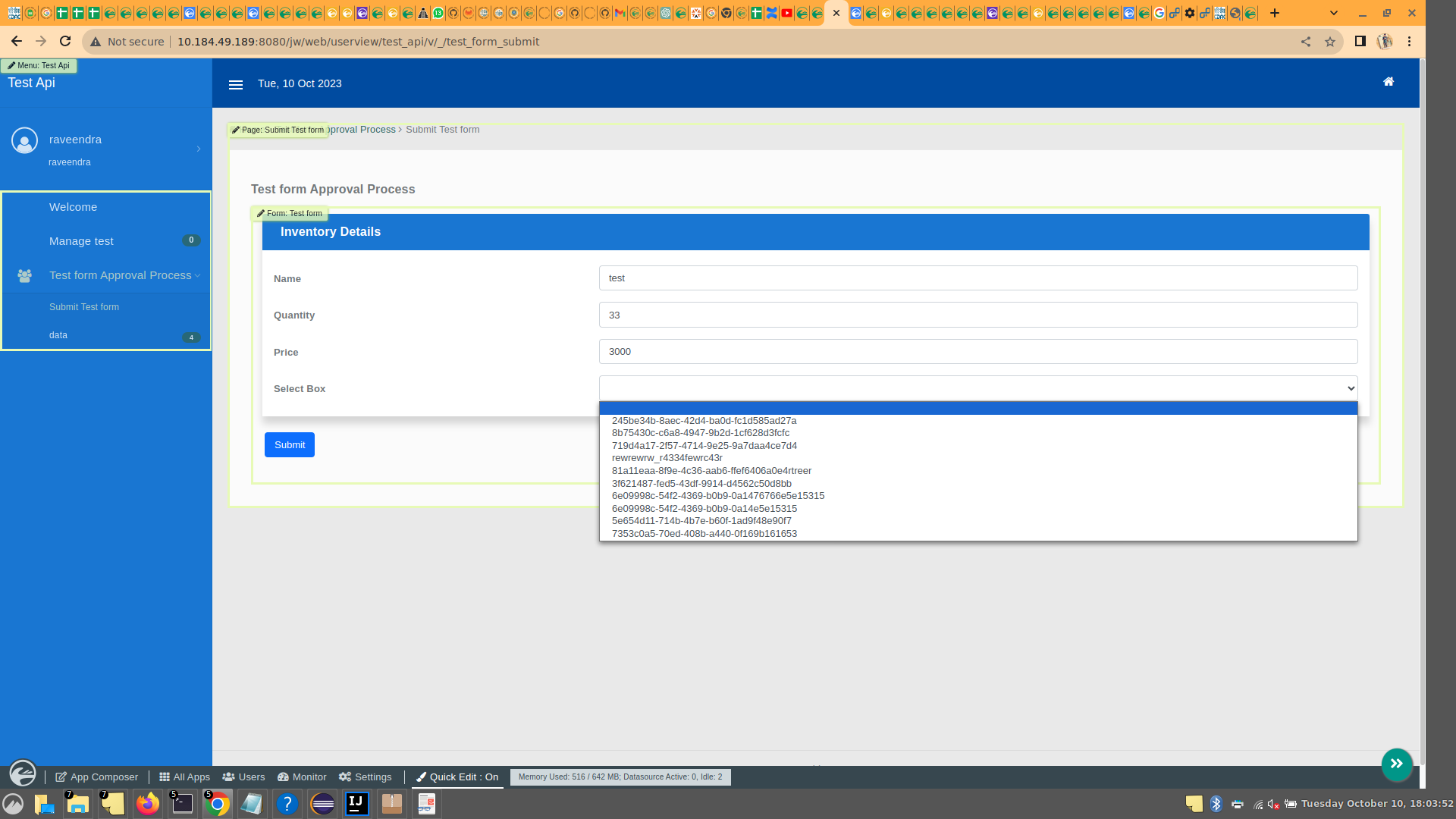
Task: Toggle Quick Edit mode off
Action: click(457, 777)
